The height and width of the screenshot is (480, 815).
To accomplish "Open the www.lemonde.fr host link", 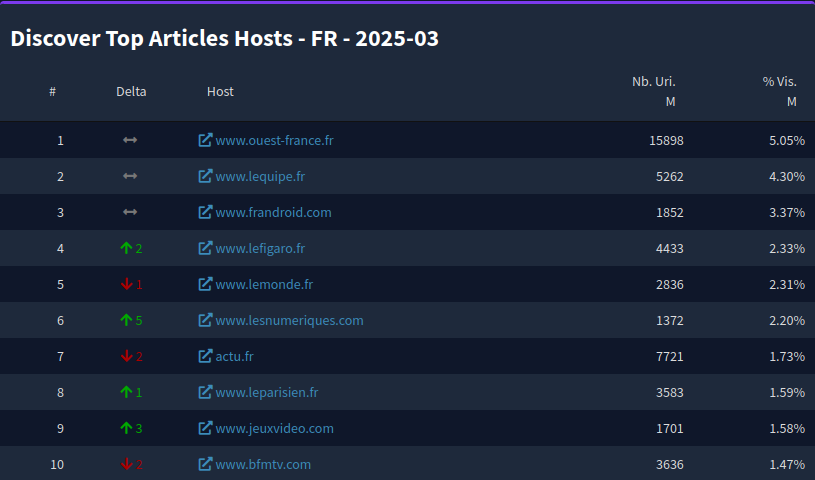I will 264,284.
